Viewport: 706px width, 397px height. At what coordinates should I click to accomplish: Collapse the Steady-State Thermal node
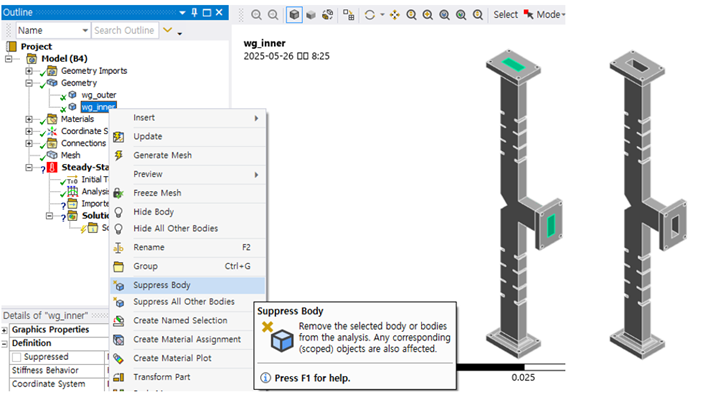click(x=29, y=167)
